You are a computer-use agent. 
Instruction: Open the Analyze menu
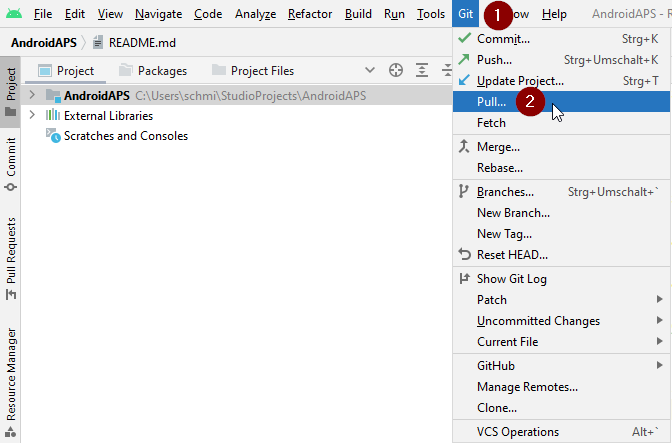click(255, 14)
